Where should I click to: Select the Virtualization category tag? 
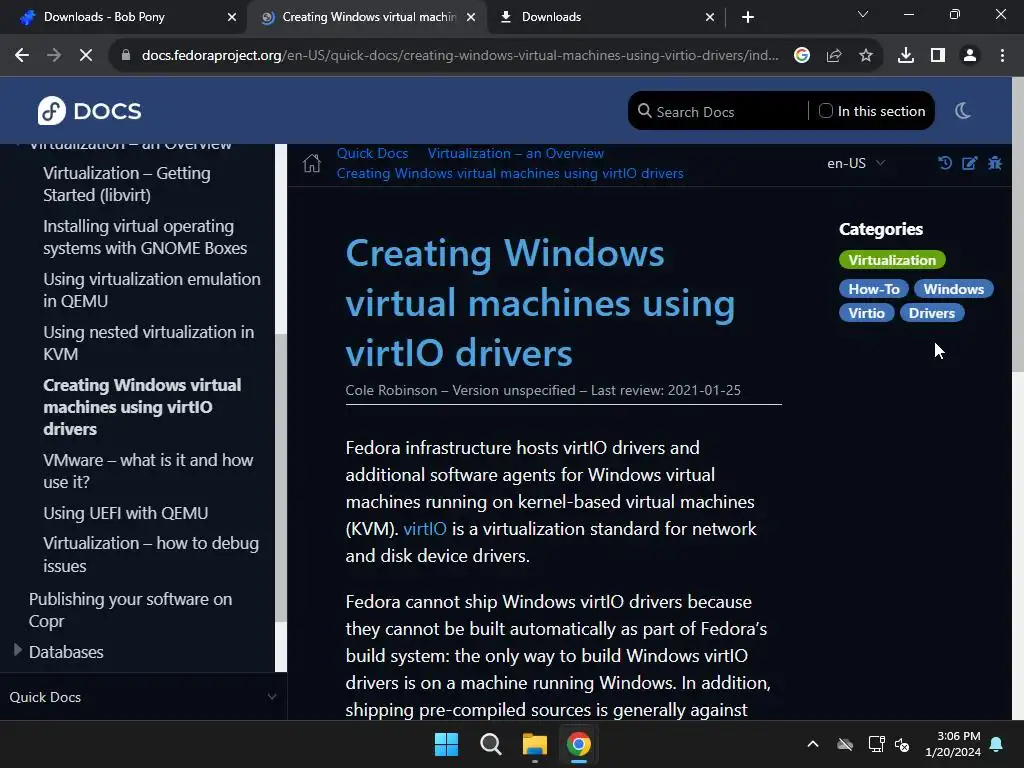click(x=892, y=260)
